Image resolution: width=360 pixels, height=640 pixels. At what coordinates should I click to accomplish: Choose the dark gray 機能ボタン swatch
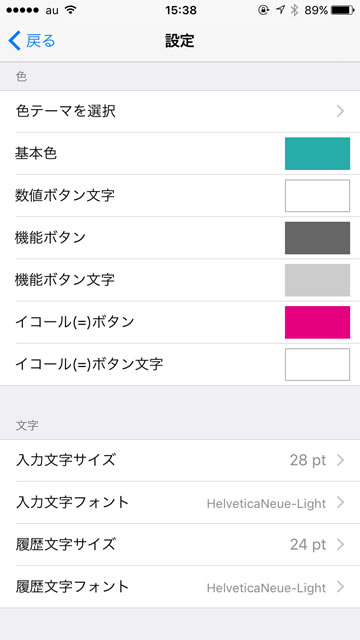(317, 238)
